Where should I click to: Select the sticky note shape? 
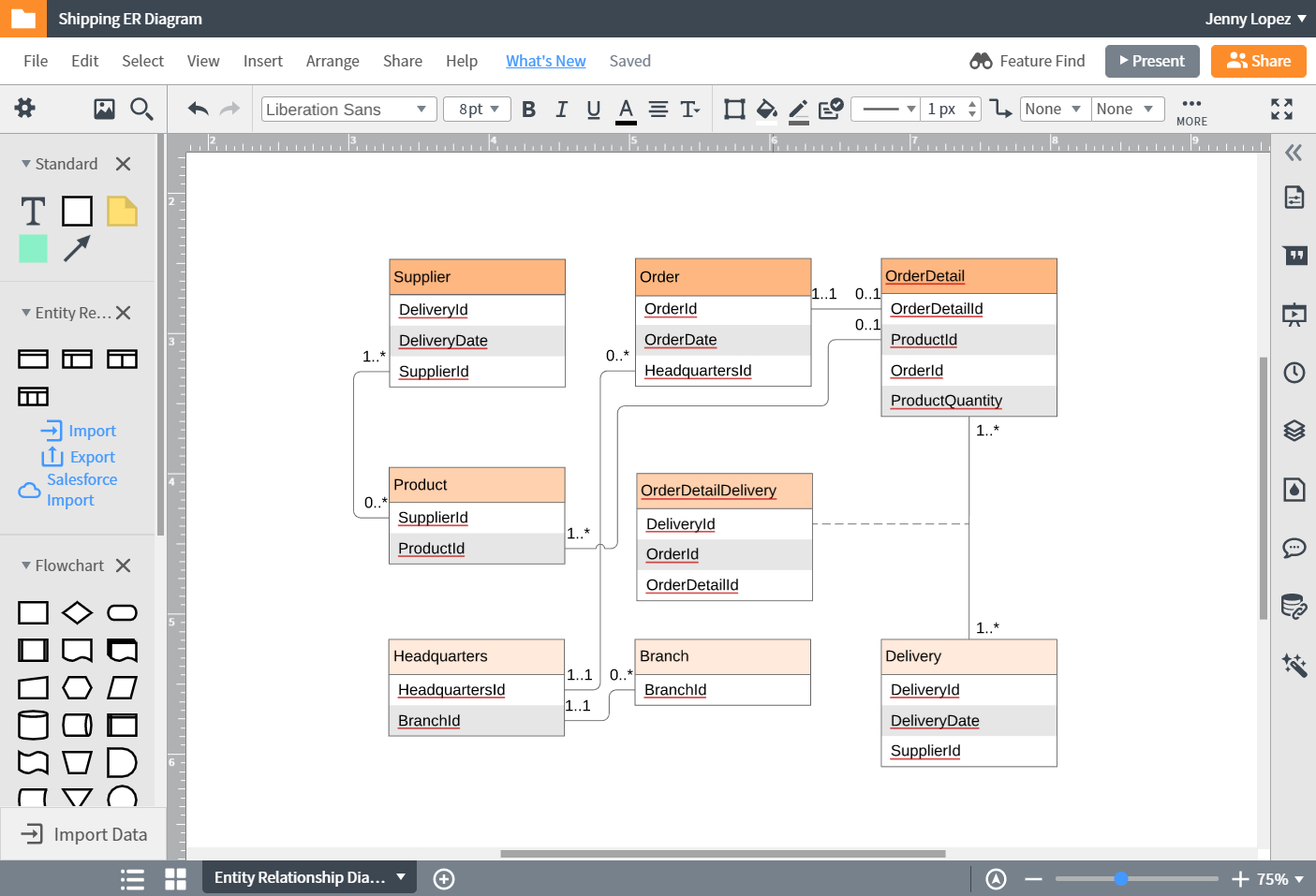pos(122,212)
